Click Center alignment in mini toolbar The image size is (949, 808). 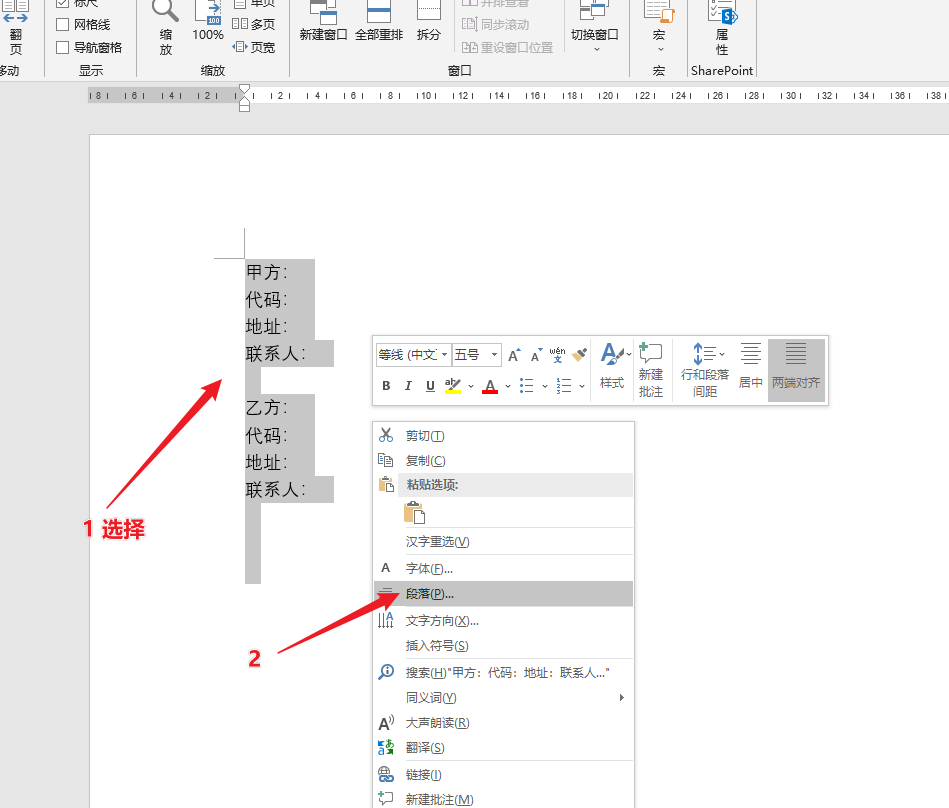[x=750, y=367]
